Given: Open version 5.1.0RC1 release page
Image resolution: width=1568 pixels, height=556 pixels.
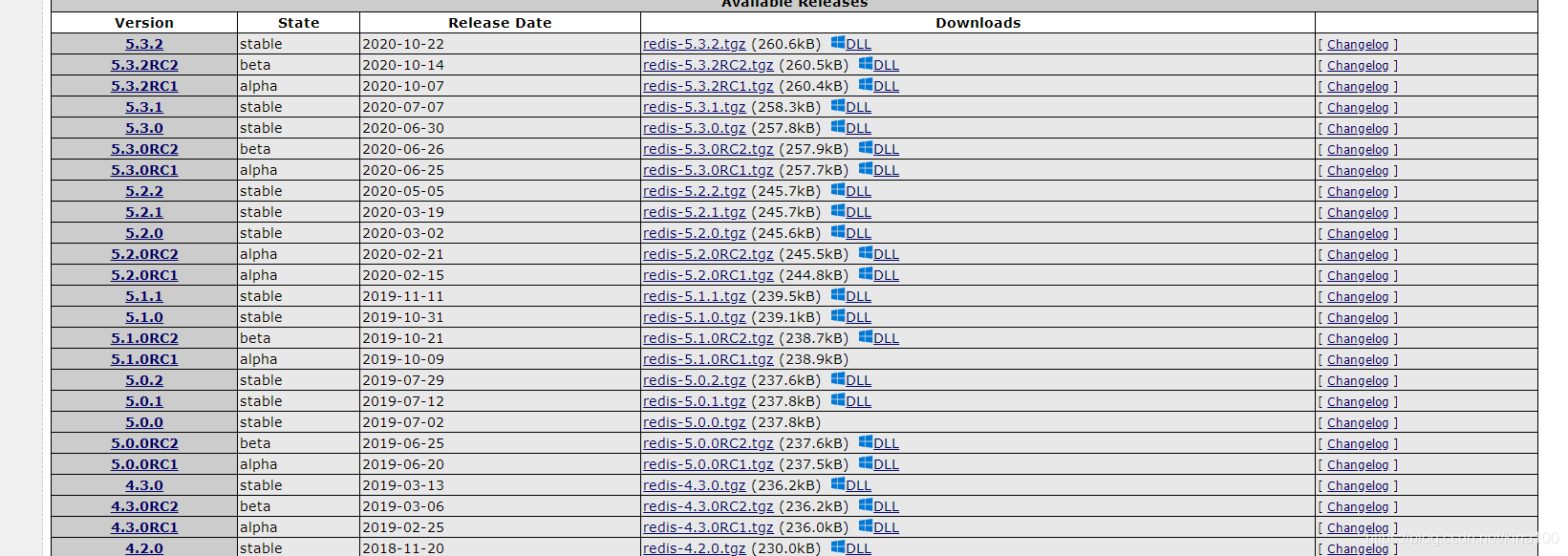Looking at the screenshot, I should [144, 359].
